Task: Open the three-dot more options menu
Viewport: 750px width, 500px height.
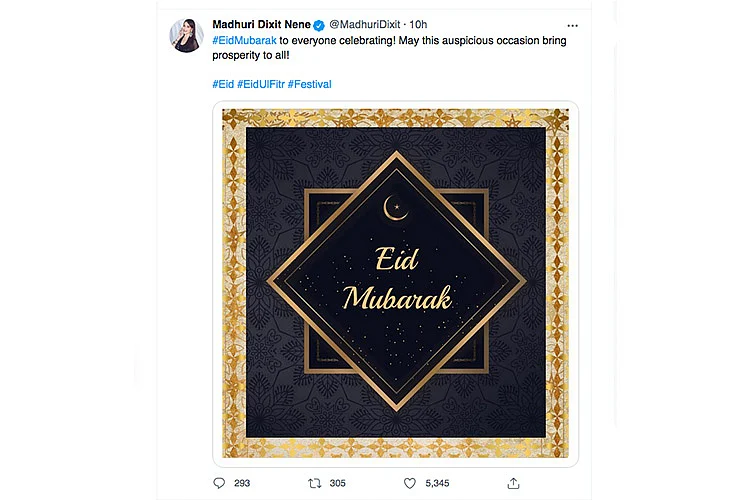Action: (573, 25)
